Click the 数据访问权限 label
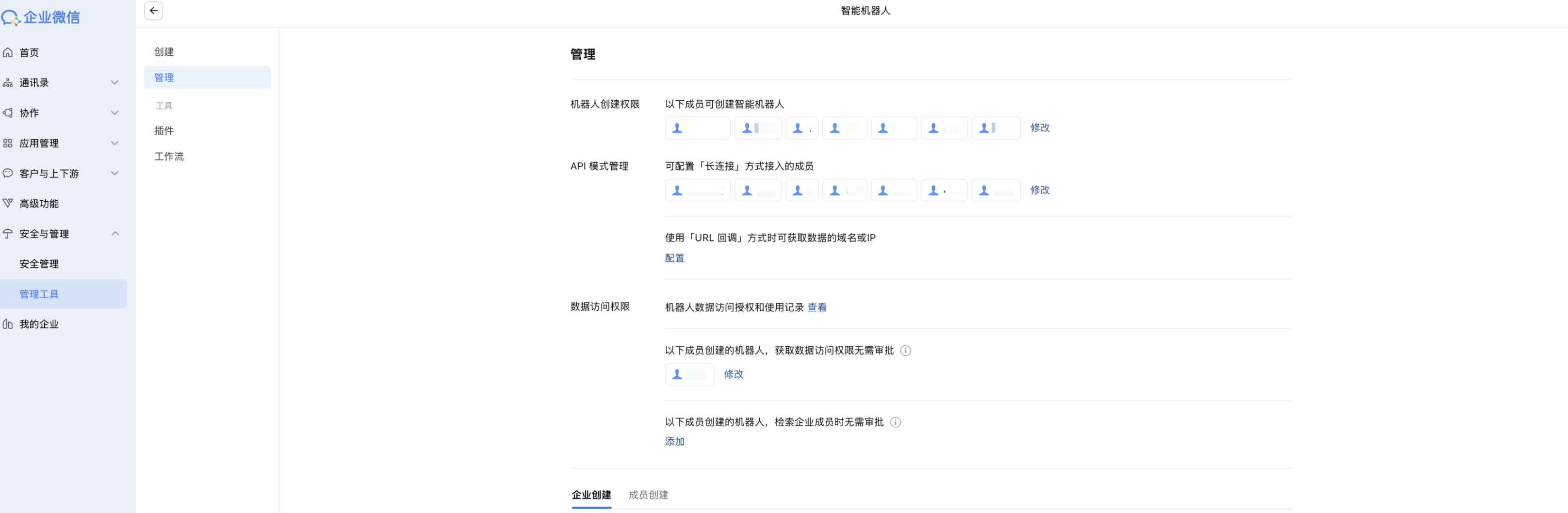 tap(600, 307)
